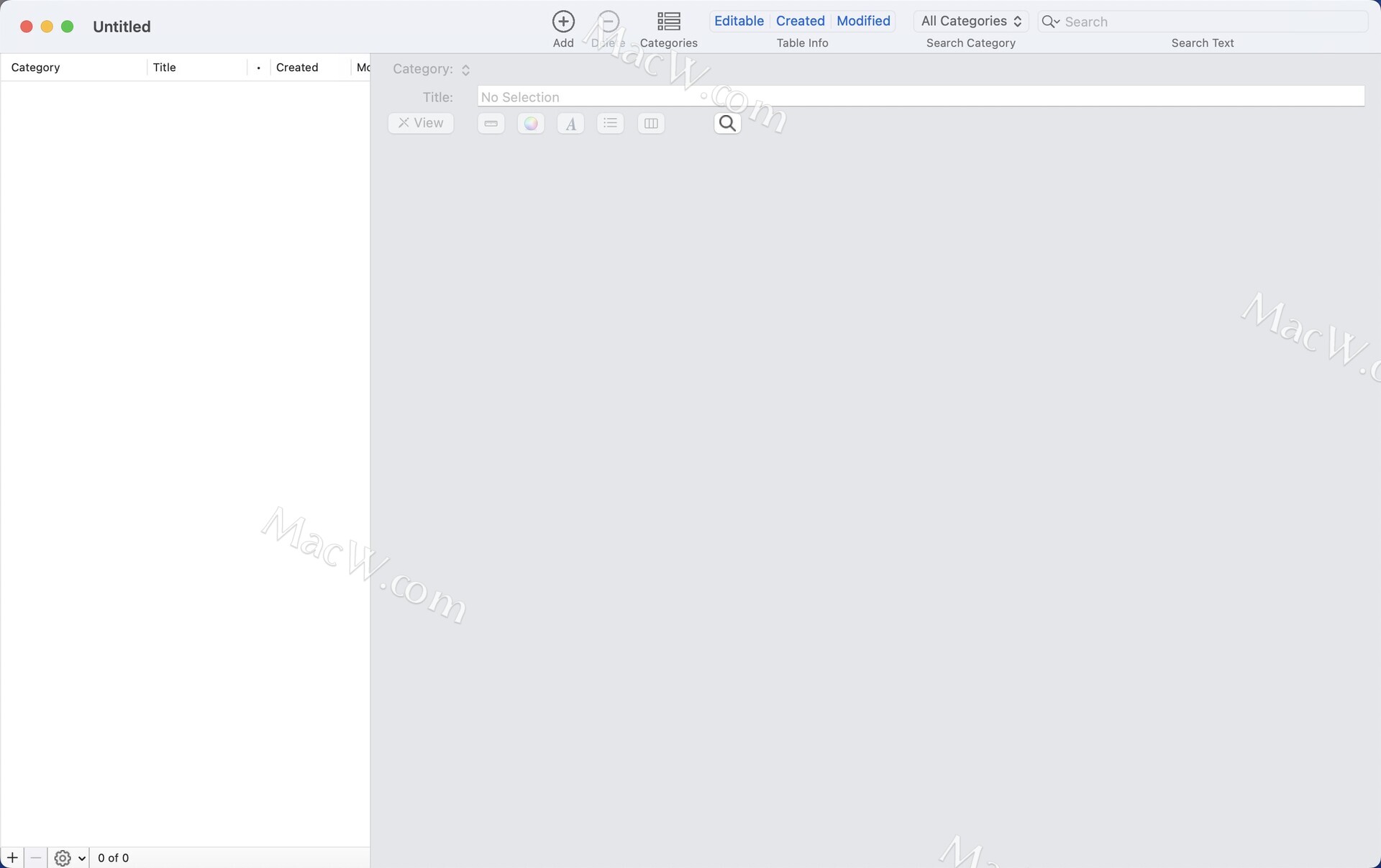Click the dot column header

pos(258,67)
